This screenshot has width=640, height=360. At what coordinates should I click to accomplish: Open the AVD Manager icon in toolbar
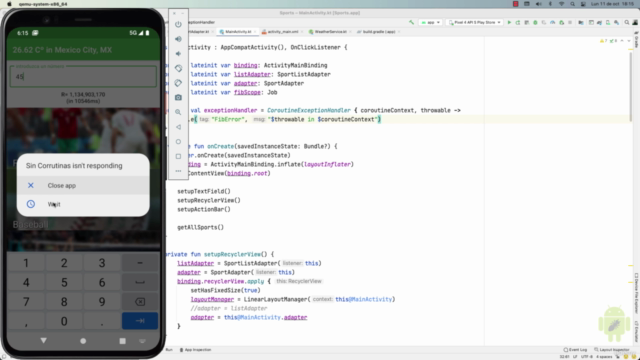(x=608, y=22)
